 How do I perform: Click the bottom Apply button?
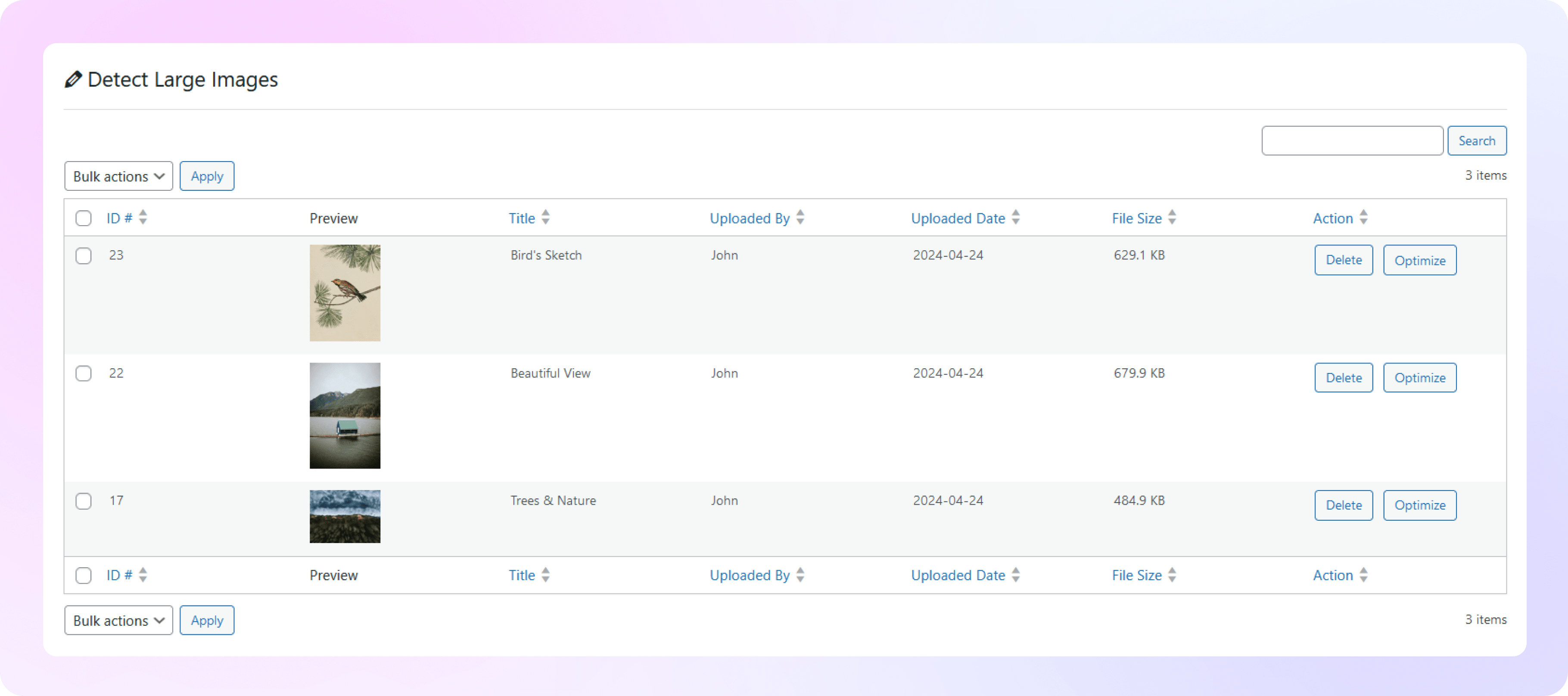pyautogui.click(x=207, y=620)
